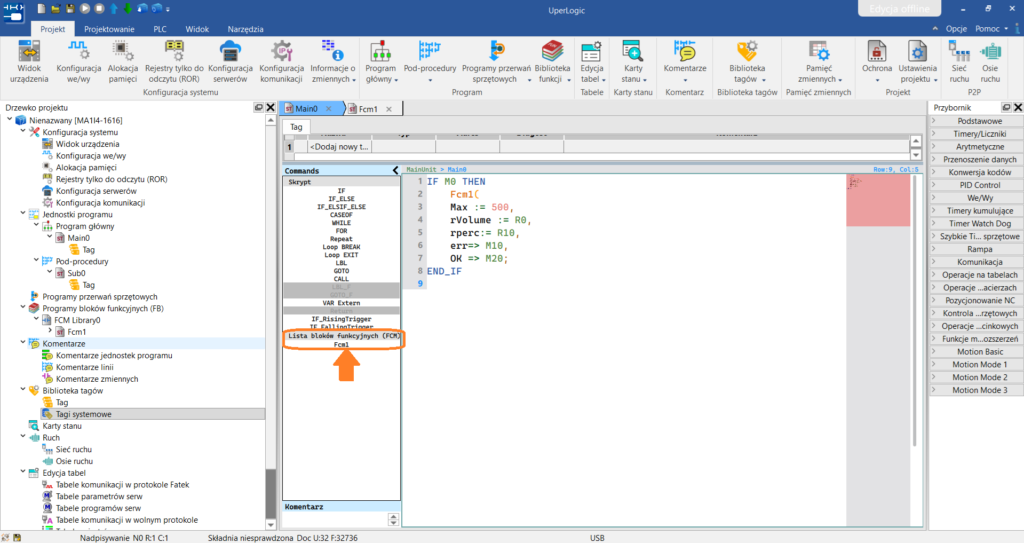Image resolution: width=1024 pixels, height=543 pixels.
Task: Open Osie ruchu ribbon icon
Action: [990, 61]
